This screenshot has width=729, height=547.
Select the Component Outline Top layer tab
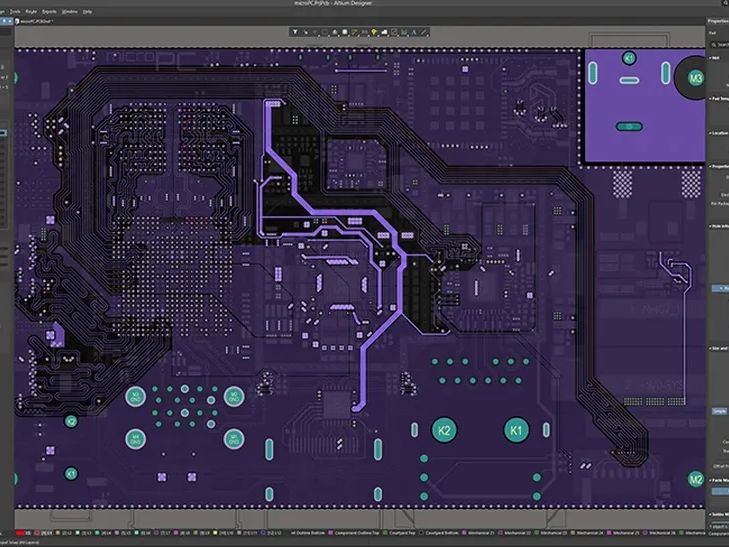point(350,533)
